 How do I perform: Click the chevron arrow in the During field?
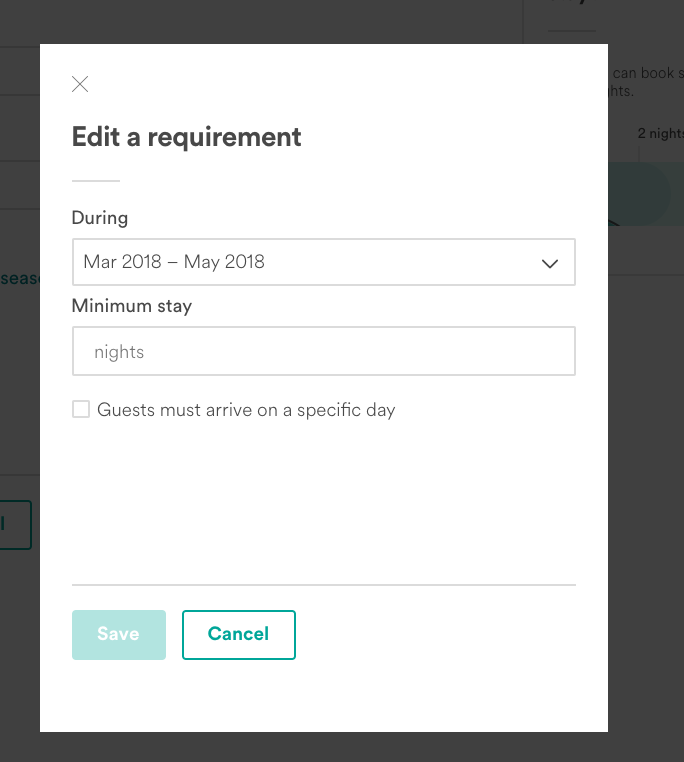click(x=549, y=263)
